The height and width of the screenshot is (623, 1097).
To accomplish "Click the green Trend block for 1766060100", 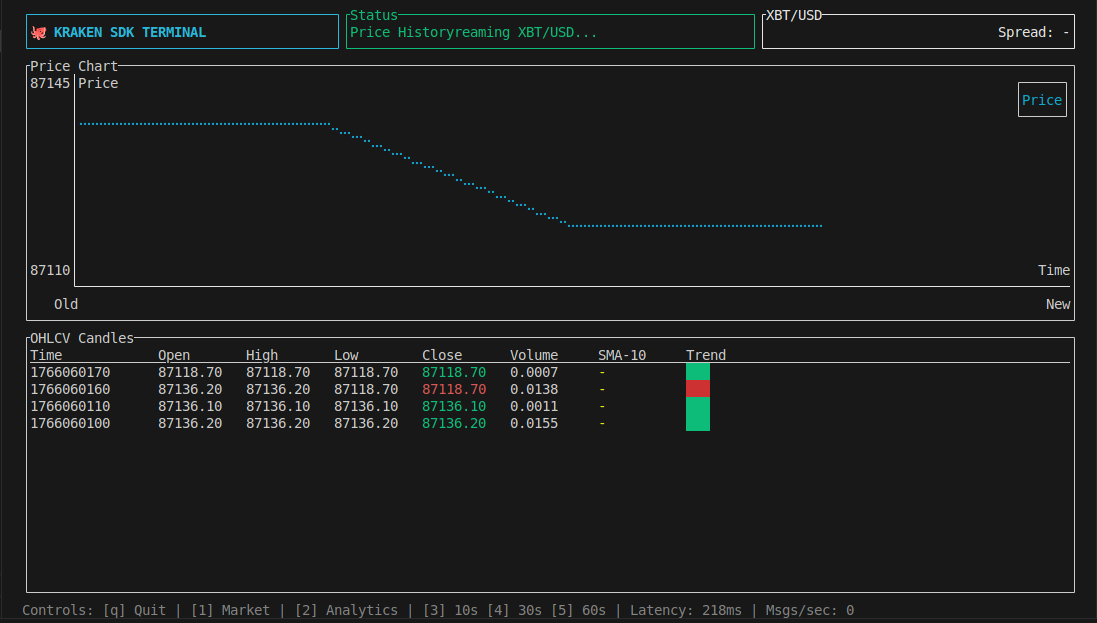I will tap(698, 423).
